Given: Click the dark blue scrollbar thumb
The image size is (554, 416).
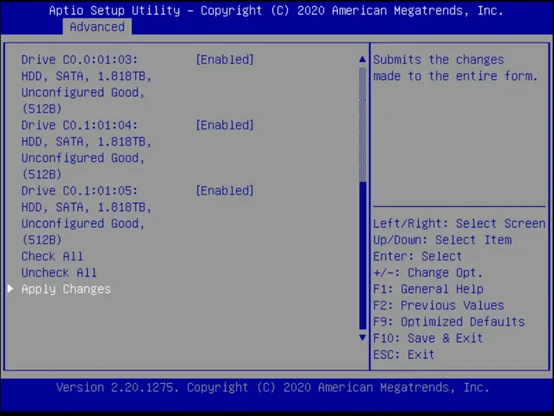Looking at the screenshot, I should (x=362, y=255).
